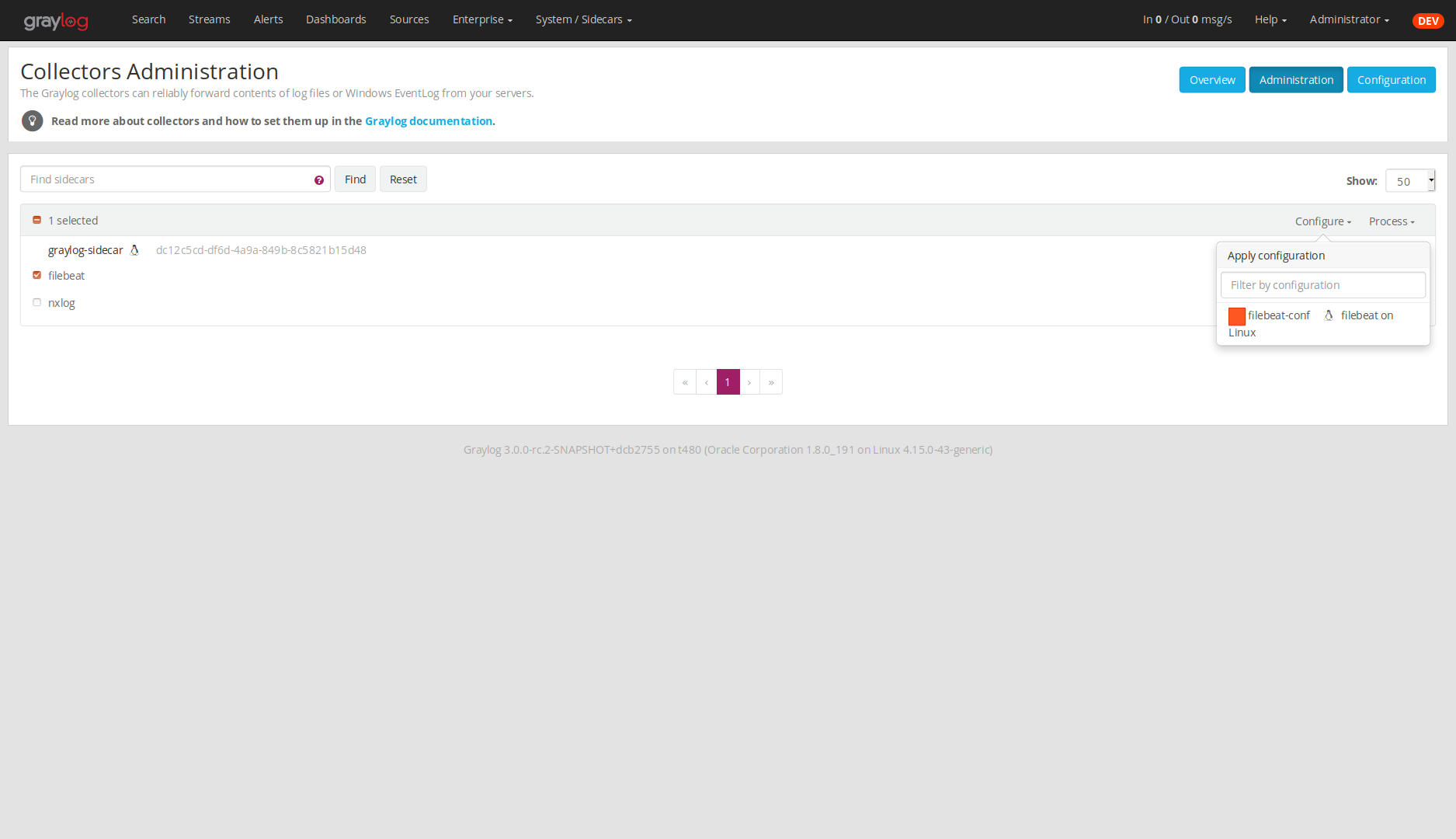Open the Streams menu item

(209, 19)
